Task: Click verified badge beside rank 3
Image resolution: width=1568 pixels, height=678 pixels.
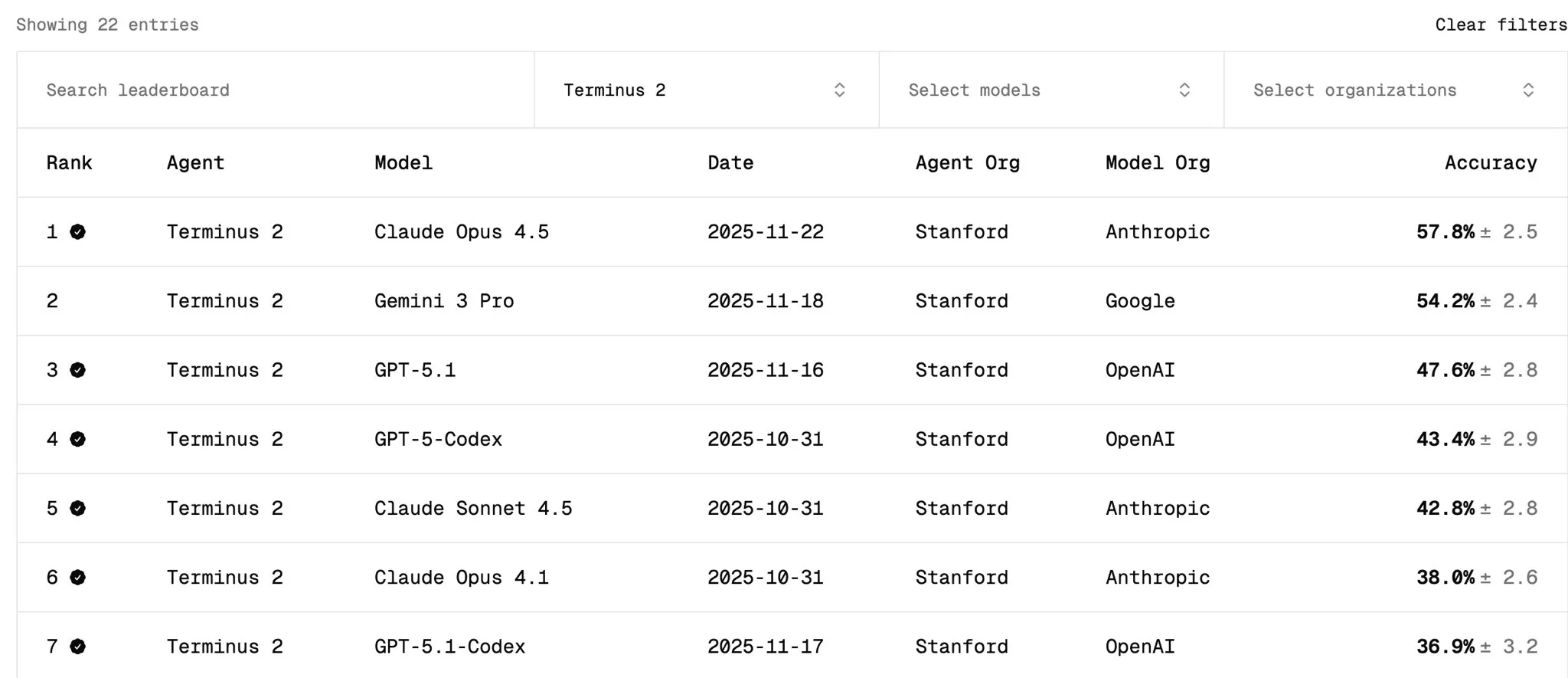Action: (x=77, y=370)
